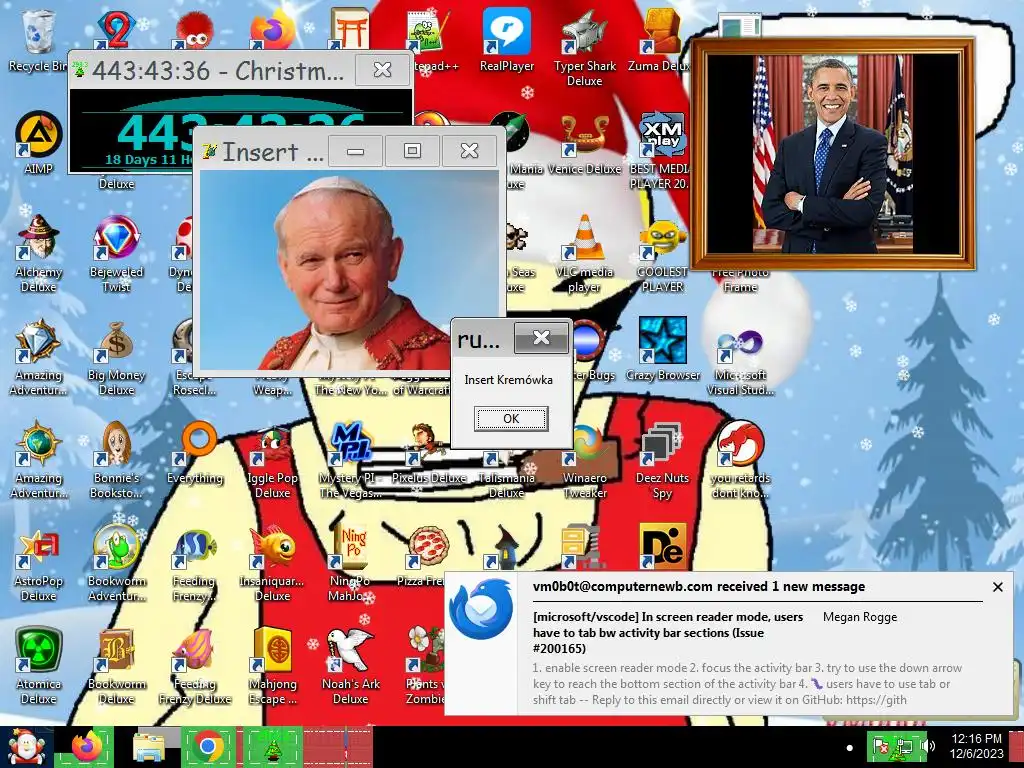Launch VLC media player shortcut
The image size is (1024, 768).
pos(584,253)
